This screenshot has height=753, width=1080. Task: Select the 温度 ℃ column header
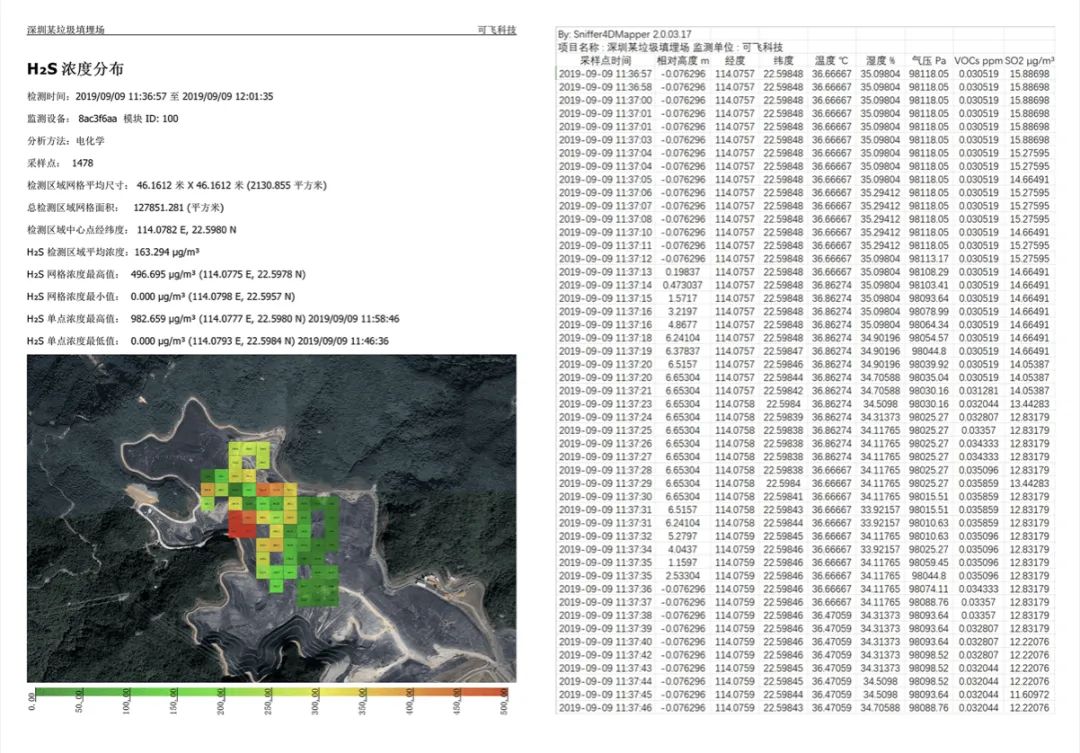click(x=831, y=61)
